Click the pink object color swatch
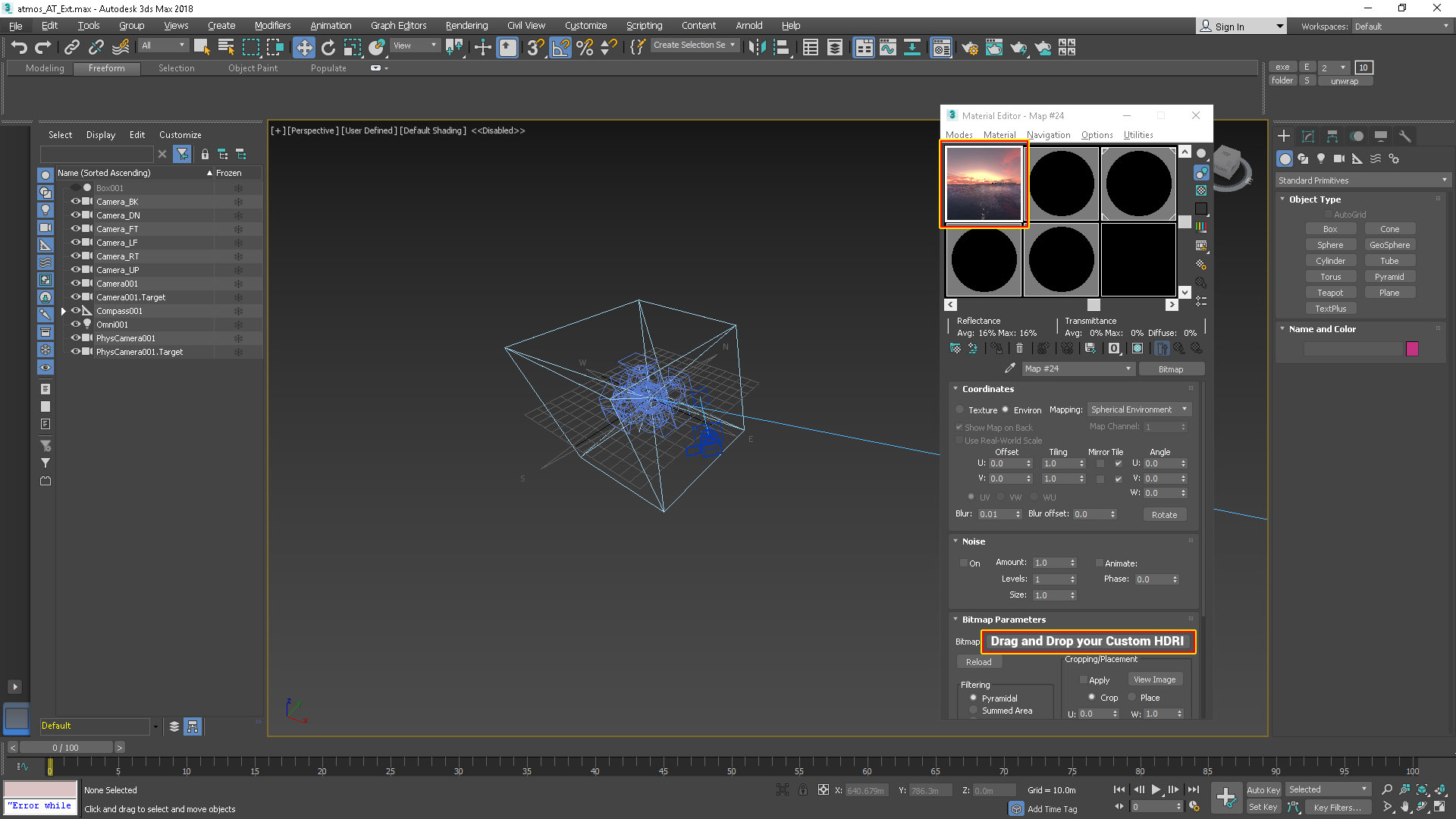This screenshot has width=1456, height=819. 1411,349
